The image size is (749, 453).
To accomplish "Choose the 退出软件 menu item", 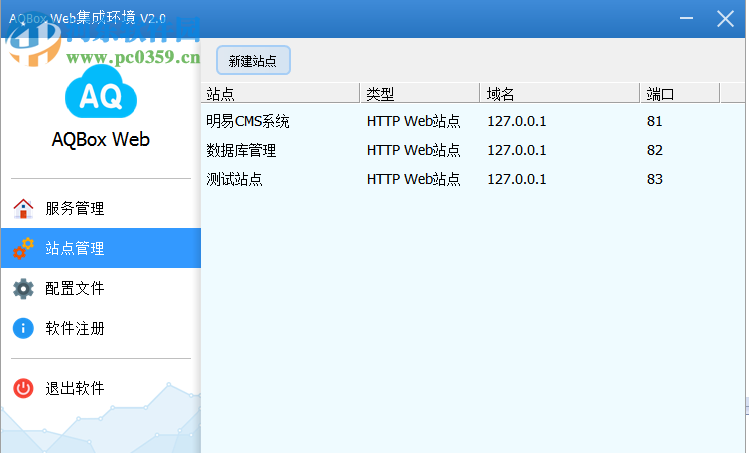I will click(x=101, y=388).
